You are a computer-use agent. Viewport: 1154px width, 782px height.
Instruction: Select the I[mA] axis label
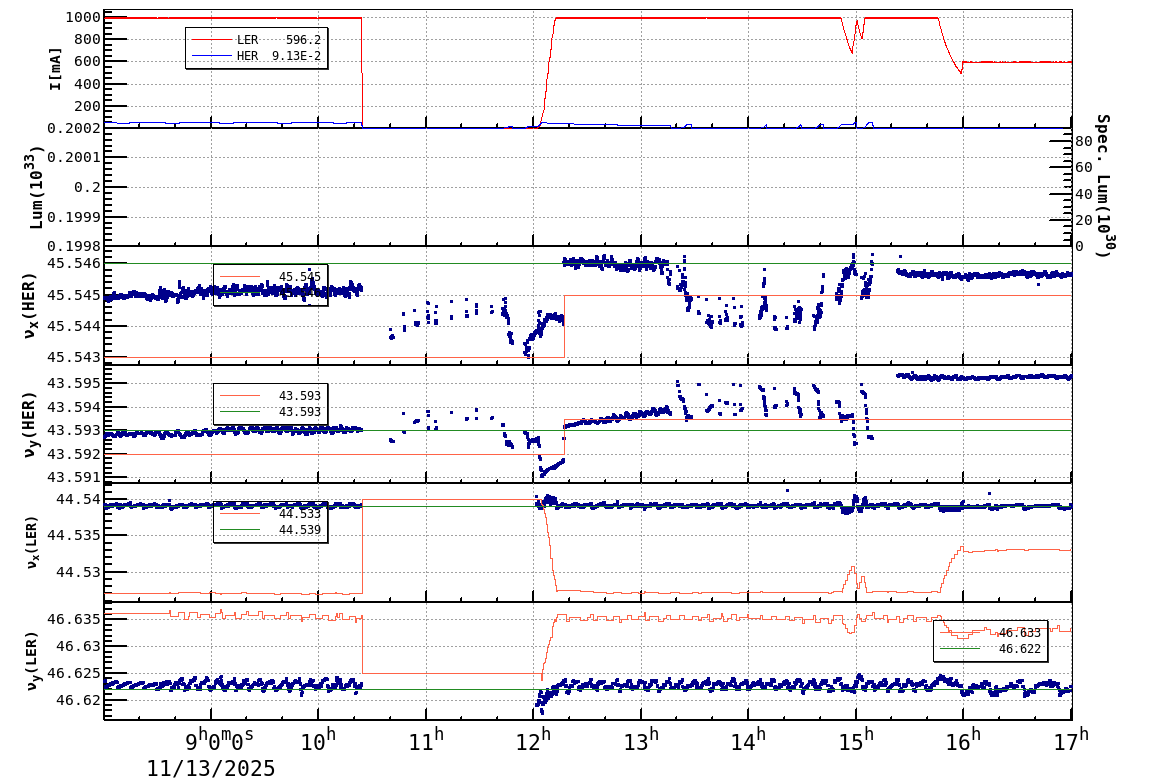55,69
